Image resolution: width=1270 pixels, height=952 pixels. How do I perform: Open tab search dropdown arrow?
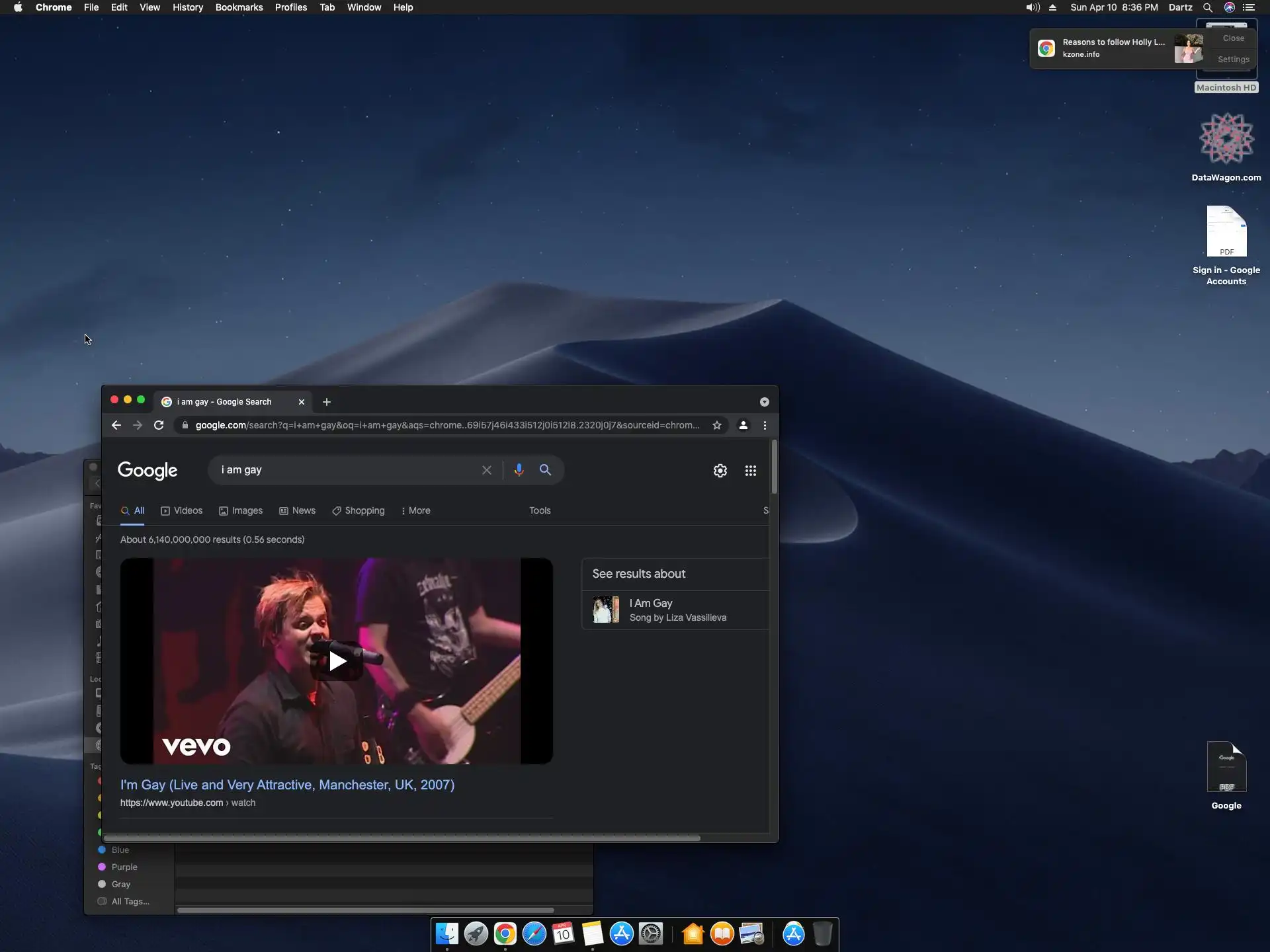(764, 402)
